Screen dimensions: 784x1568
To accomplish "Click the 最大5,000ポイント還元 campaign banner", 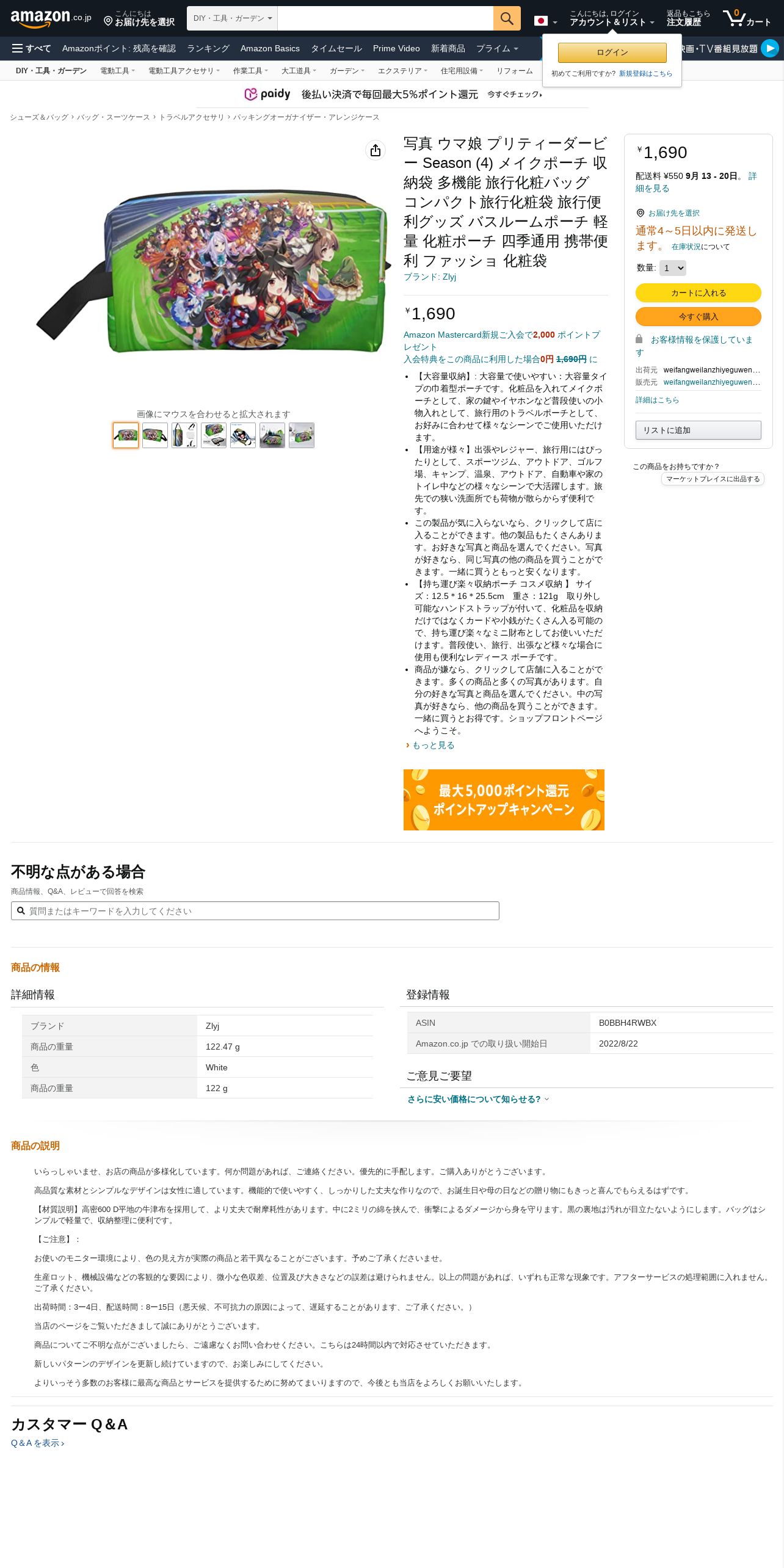I will (504, 800).
